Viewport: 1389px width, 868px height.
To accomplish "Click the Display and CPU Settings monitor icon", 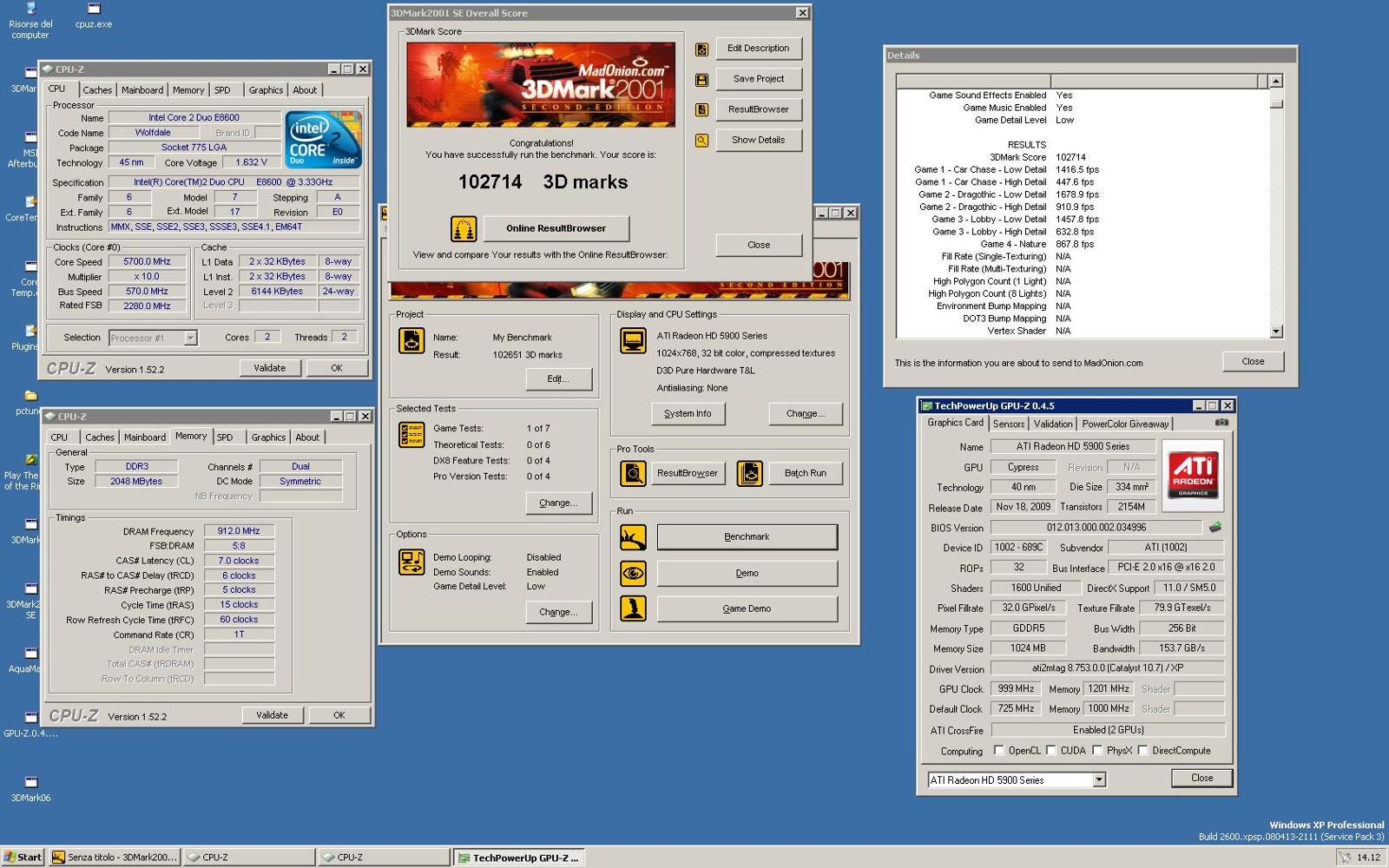I will point(633,341).
